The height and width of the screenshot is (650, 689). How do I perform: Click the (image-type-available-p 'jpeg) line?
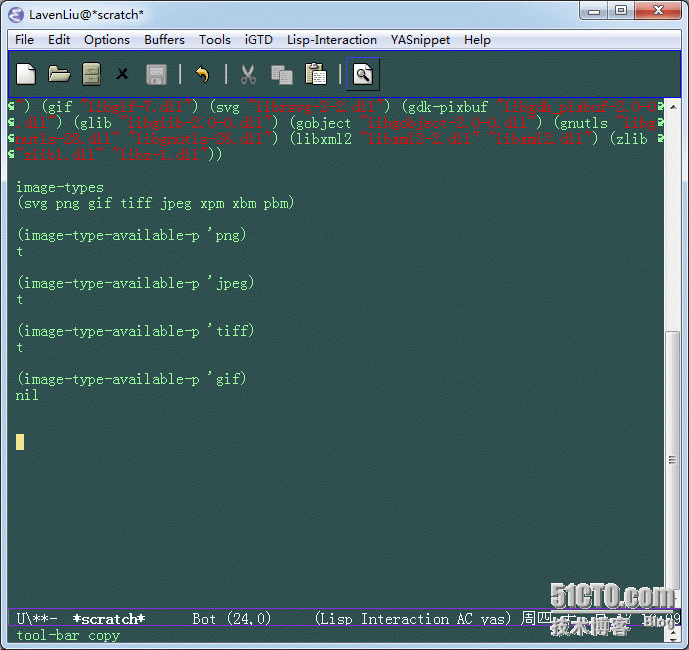[135, 283]
